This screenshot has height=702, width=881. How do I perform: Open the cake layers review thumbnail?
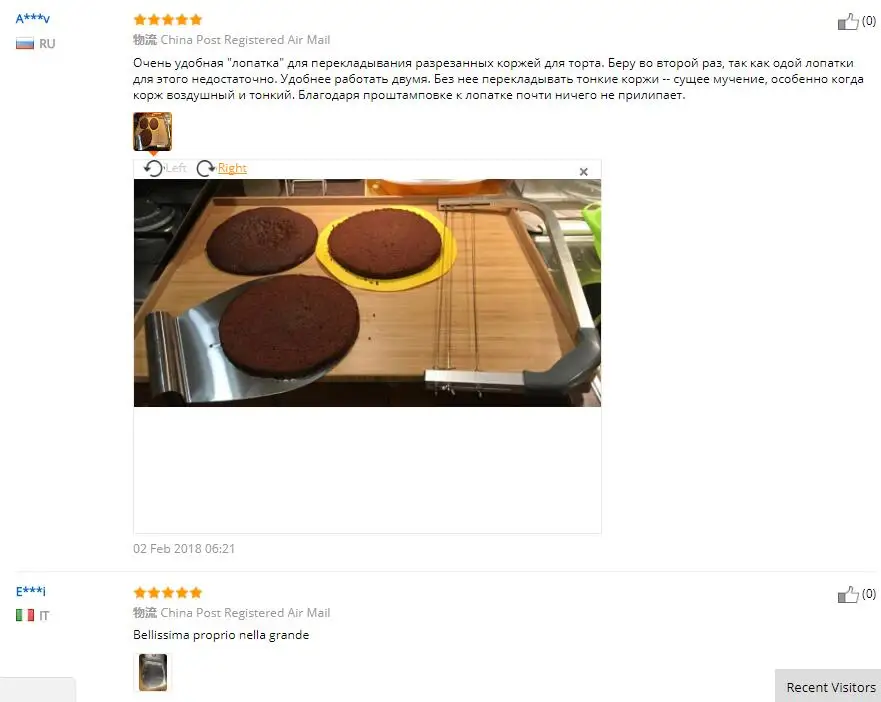pyautogui.click(x=152, y=132)
